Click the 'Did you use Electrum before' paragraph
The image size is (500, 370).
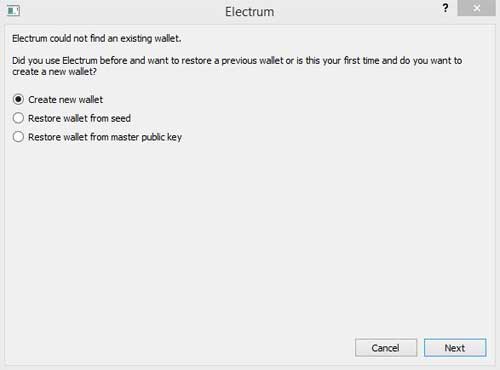[237, 66]
